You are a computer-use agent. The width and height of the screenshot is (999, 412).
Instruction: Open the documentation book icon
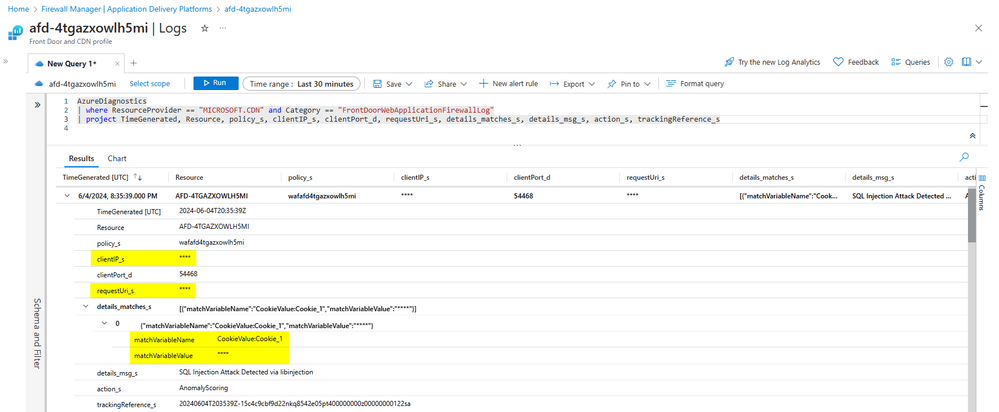click(967, 62)
